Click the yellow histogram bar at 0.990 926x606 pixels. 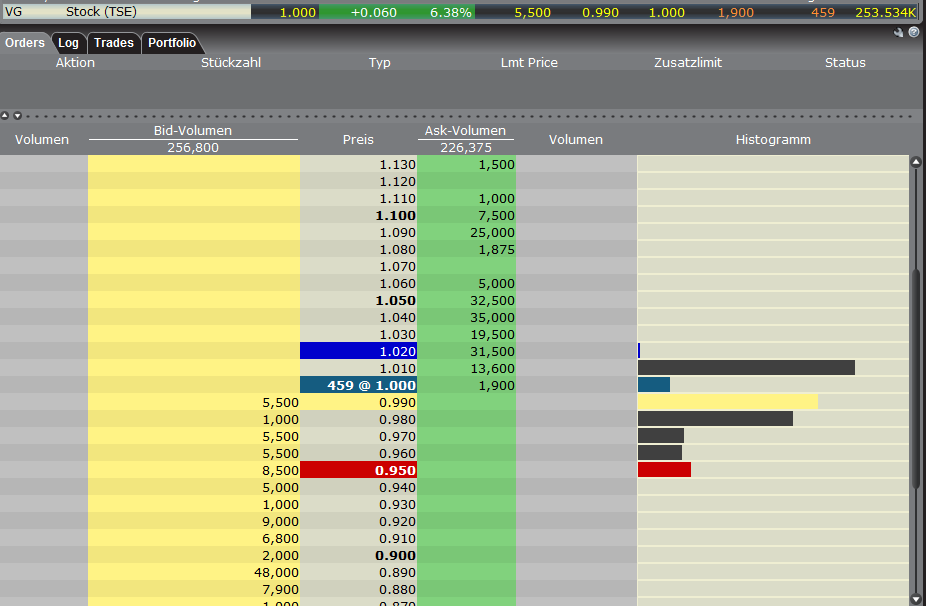click(727, 402)
